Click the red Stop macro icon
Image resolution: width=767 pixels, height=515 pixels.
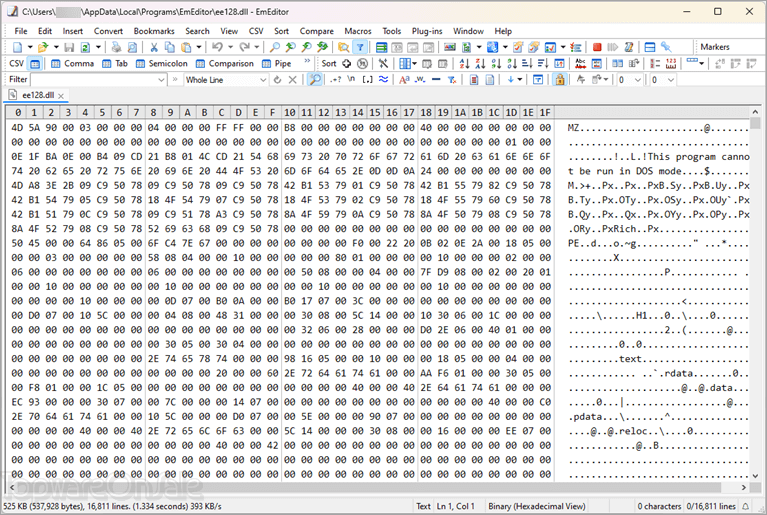[x=597, y=47]
